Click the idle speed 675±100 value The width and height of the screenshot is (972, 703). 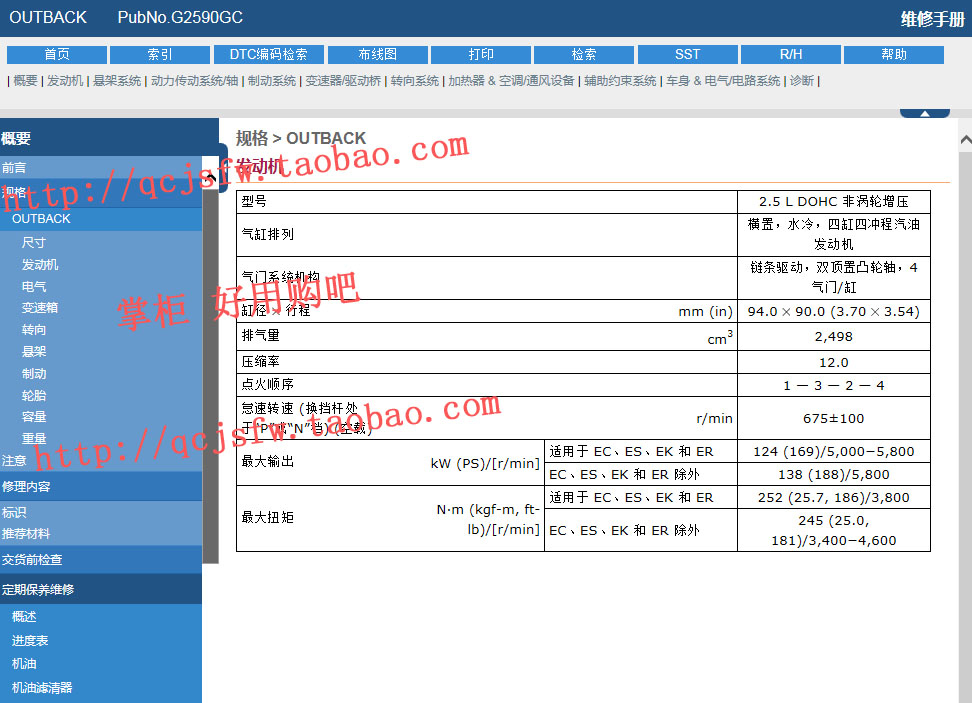point(834,418)
